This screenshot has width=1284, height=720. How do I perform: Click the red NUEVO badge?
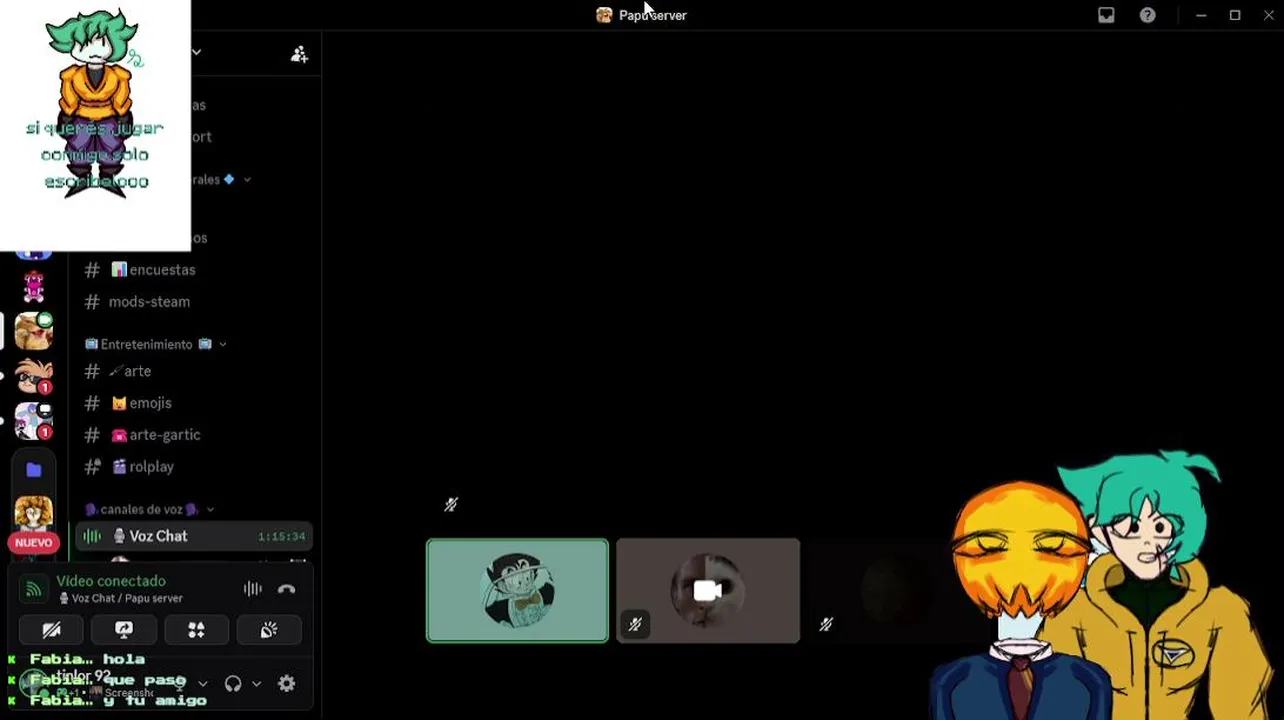coord(33,543)
